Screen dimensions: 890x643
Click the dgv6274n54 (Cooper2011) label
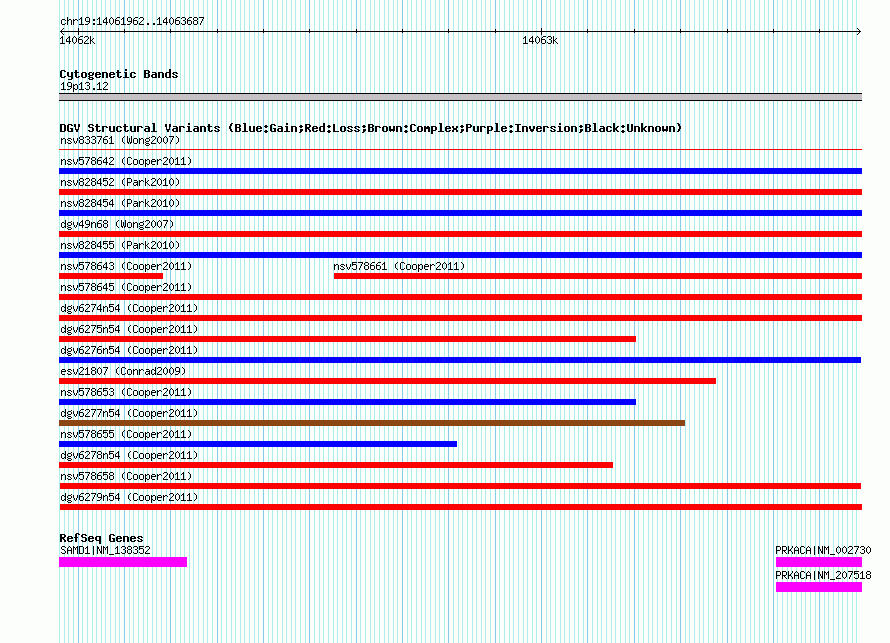129,308
